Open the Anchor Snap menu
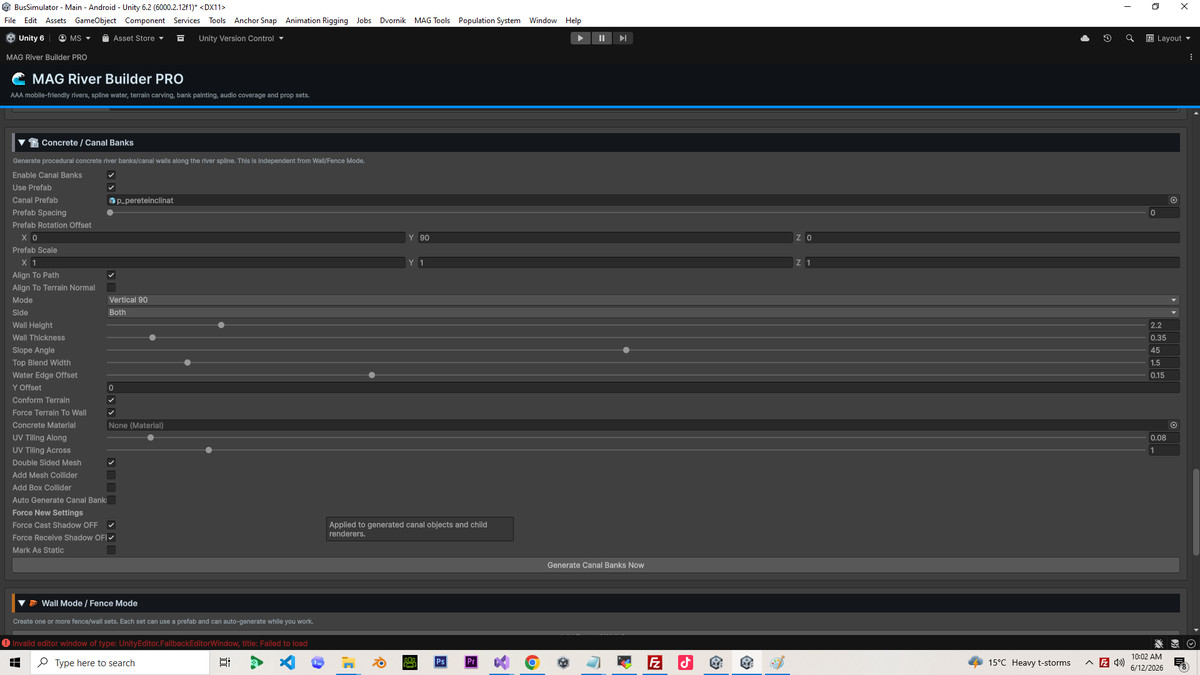Image resolution: width=1200 pixels, height=675 pixels. pyautogui.click(x=255, y=20)
